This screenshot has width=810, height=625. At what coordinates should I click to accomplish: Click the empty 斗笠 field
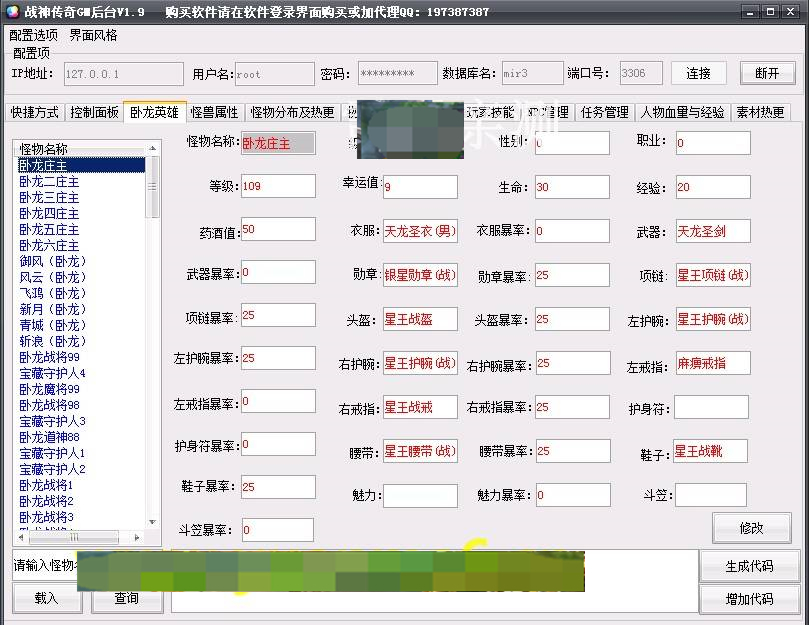[x=710, y=495]
